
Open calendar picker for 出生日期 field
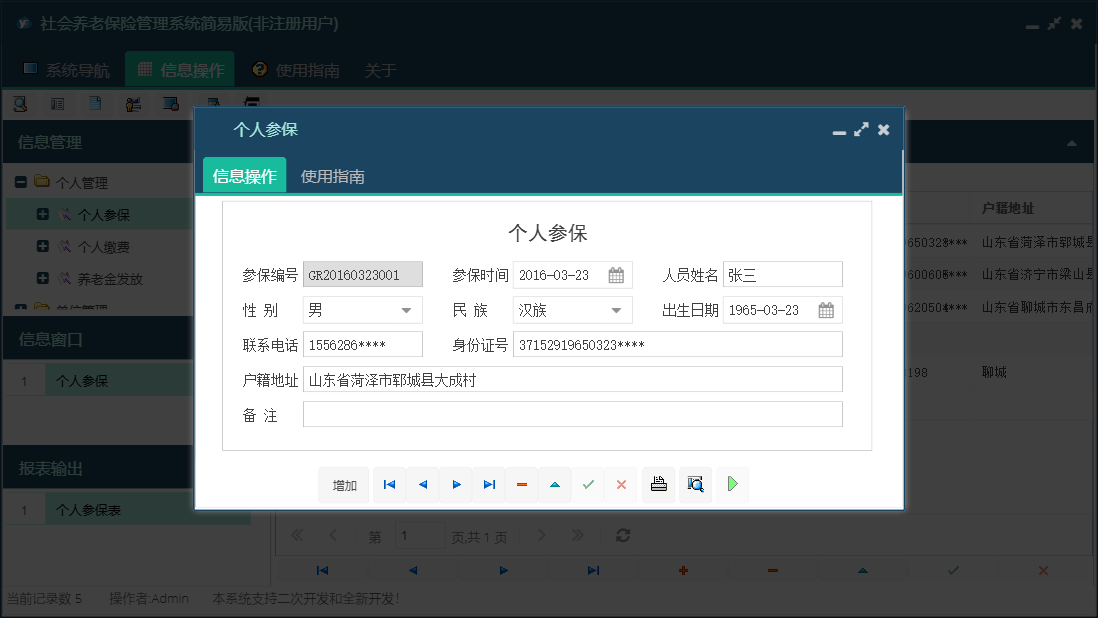pyautogui.click(x=826, y=310)
